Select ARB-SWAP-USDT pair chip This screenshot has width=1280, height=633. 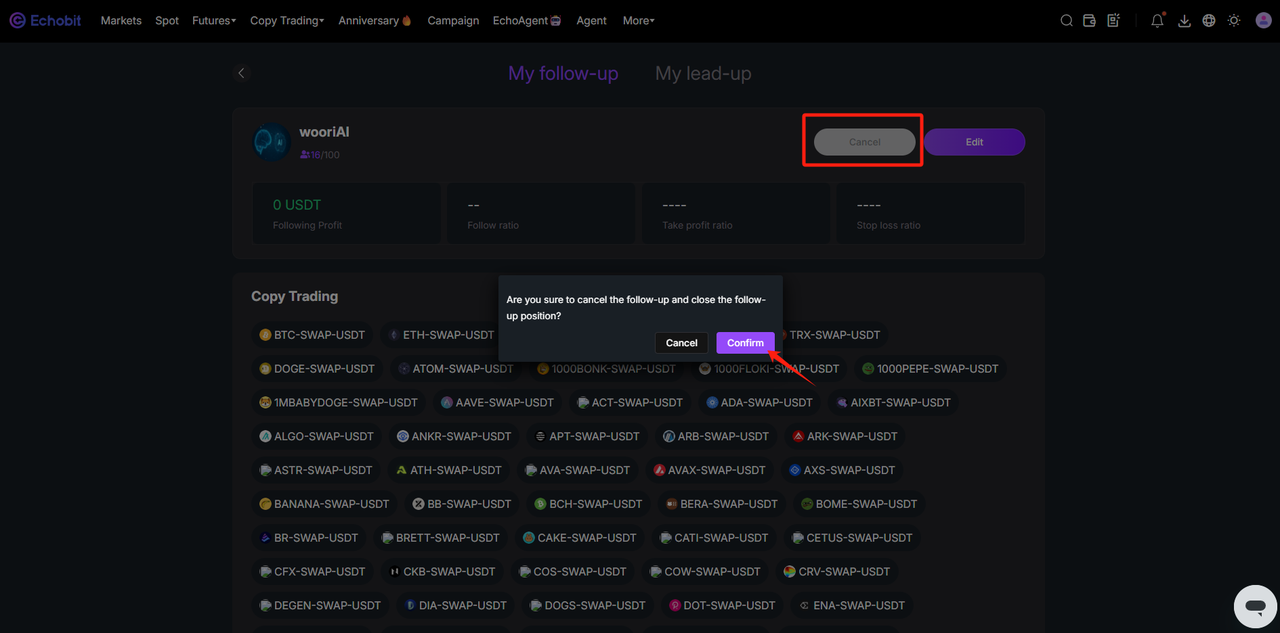point(716,436)
